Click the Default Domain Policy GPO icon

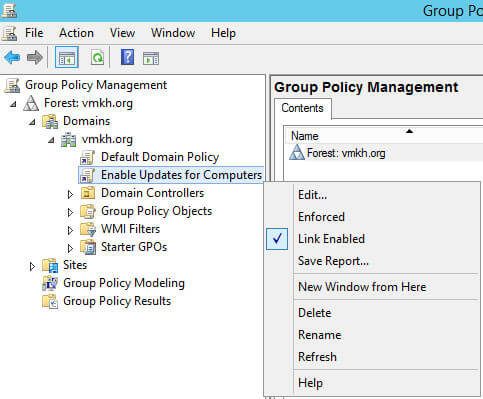[x=88, y=157]
